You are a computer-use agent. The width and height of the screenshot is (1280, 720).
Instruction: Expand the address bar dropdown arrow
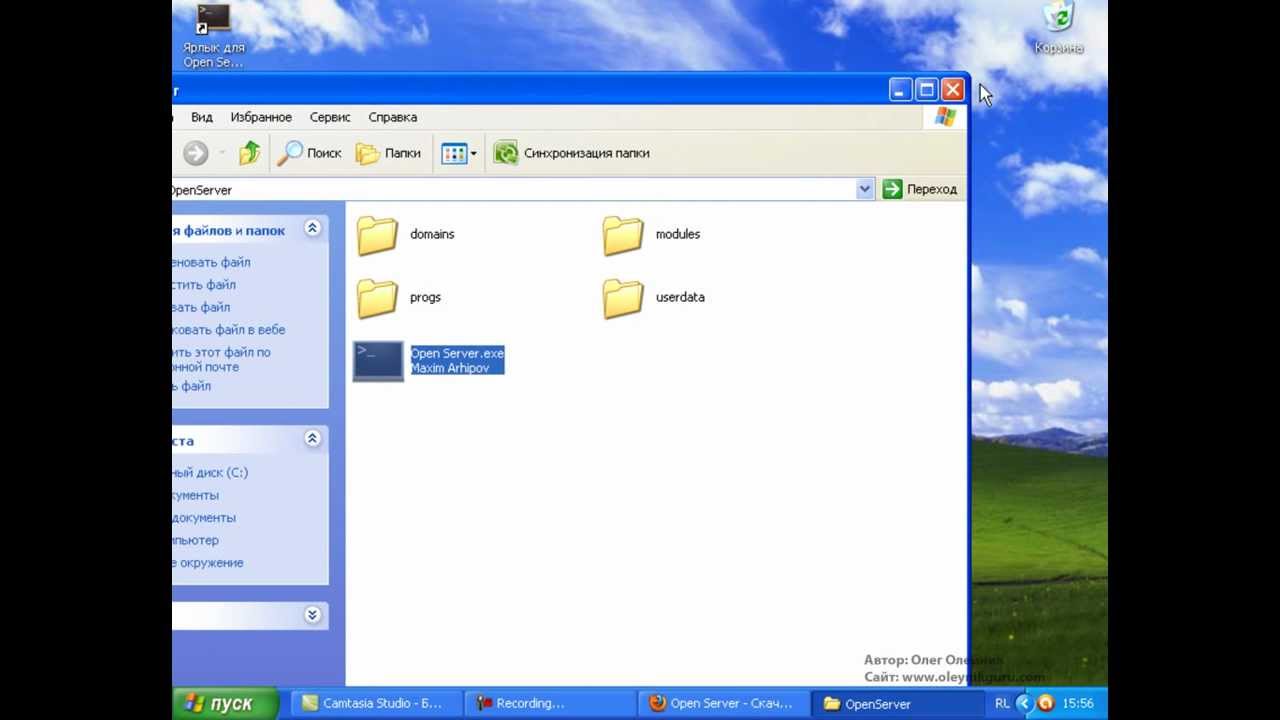coord(864,189)
